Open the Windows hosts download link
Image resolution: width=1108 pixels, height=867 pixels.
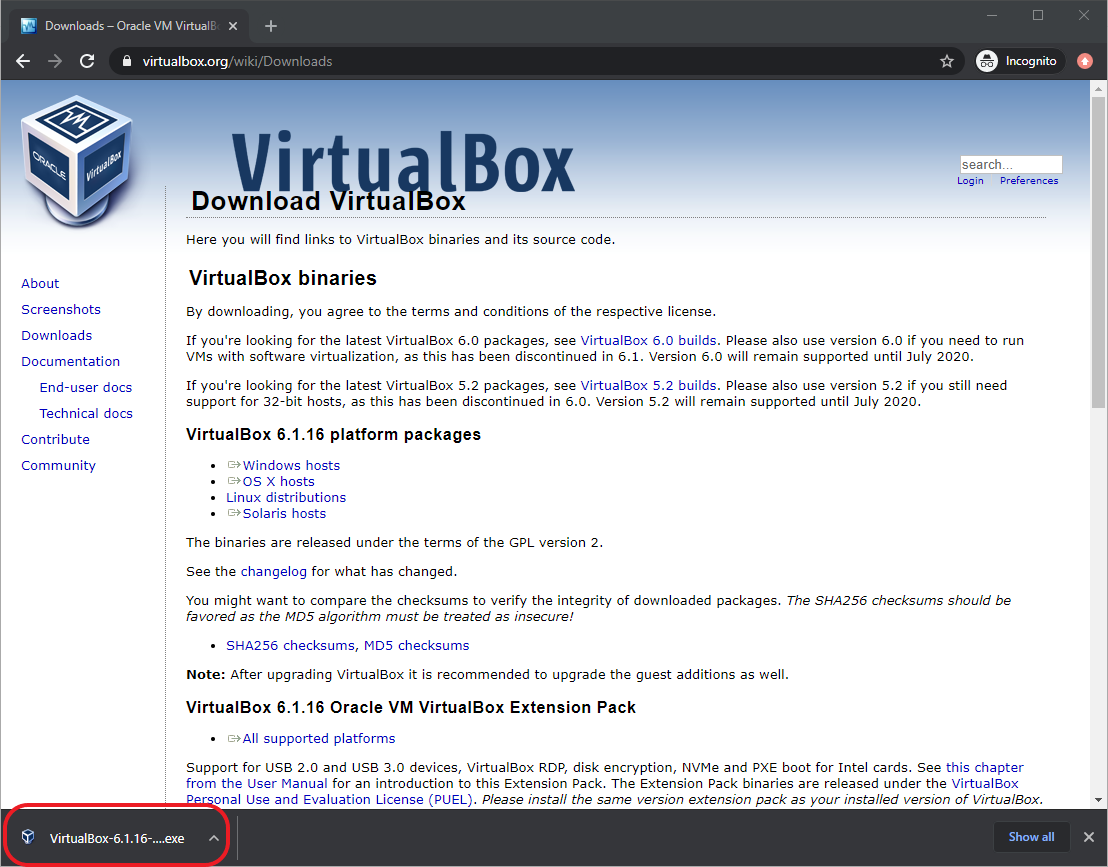point(290,465)
